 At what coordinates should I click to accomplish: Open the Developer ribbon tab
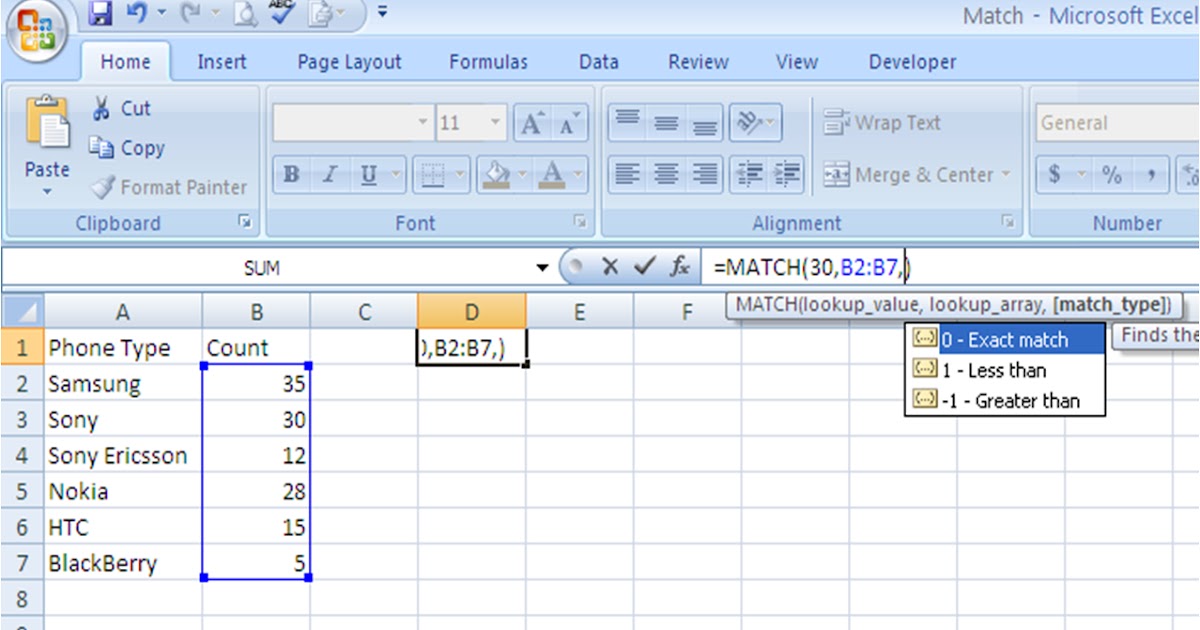[911, 61]
